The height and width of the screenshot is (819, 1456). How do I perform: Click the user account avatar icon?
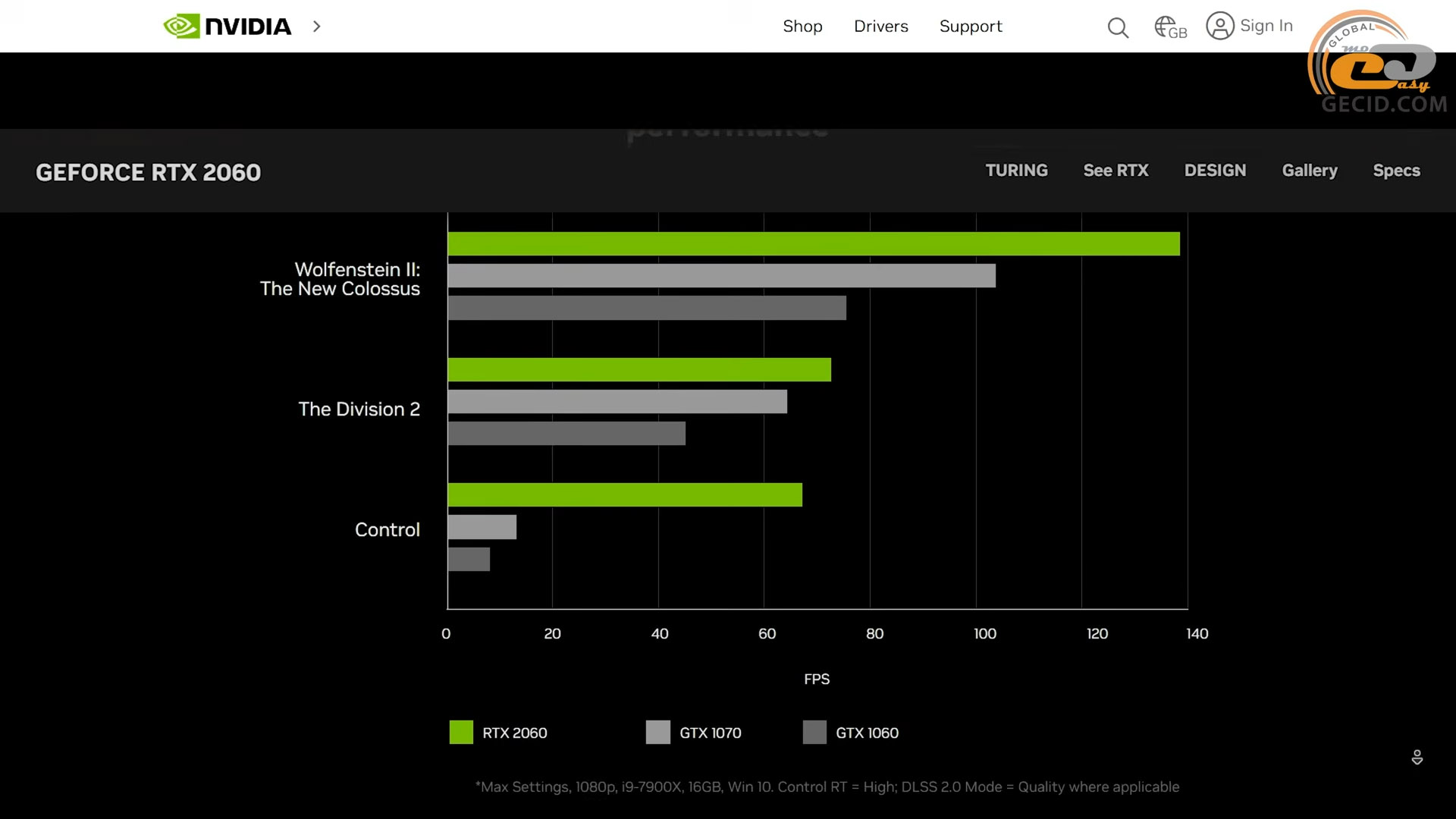click(x=1219, y=27)
